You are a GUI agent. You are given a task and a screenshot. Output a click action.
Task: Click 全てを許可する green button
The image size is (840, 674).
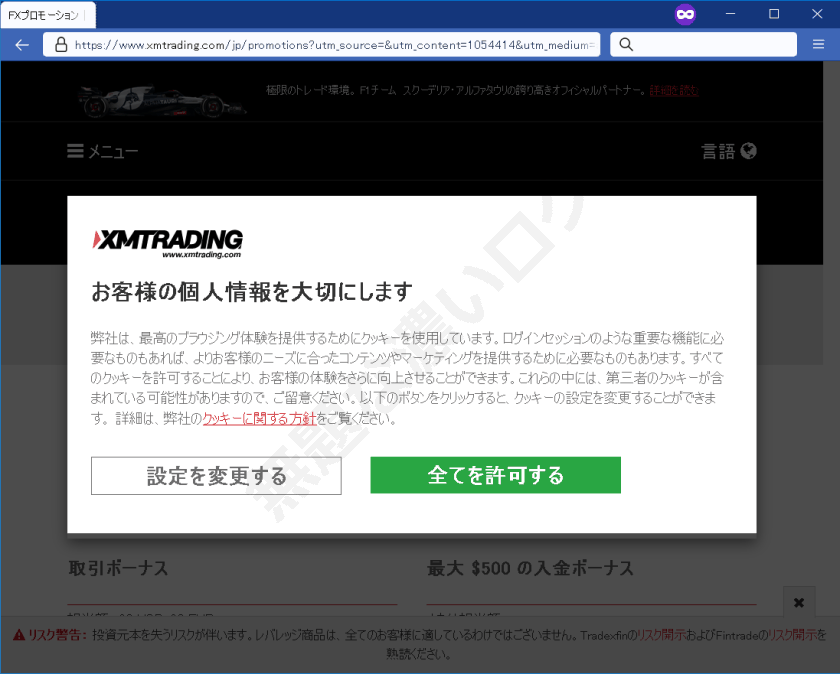[496, 475]
